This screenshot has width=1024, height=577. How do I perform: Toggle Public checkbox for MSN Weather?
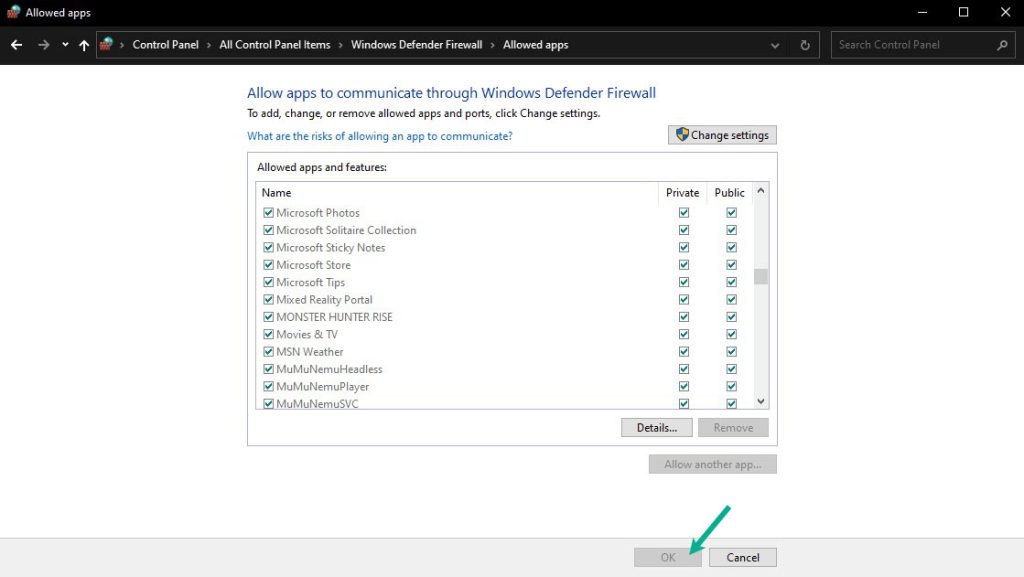coord(731,352)
